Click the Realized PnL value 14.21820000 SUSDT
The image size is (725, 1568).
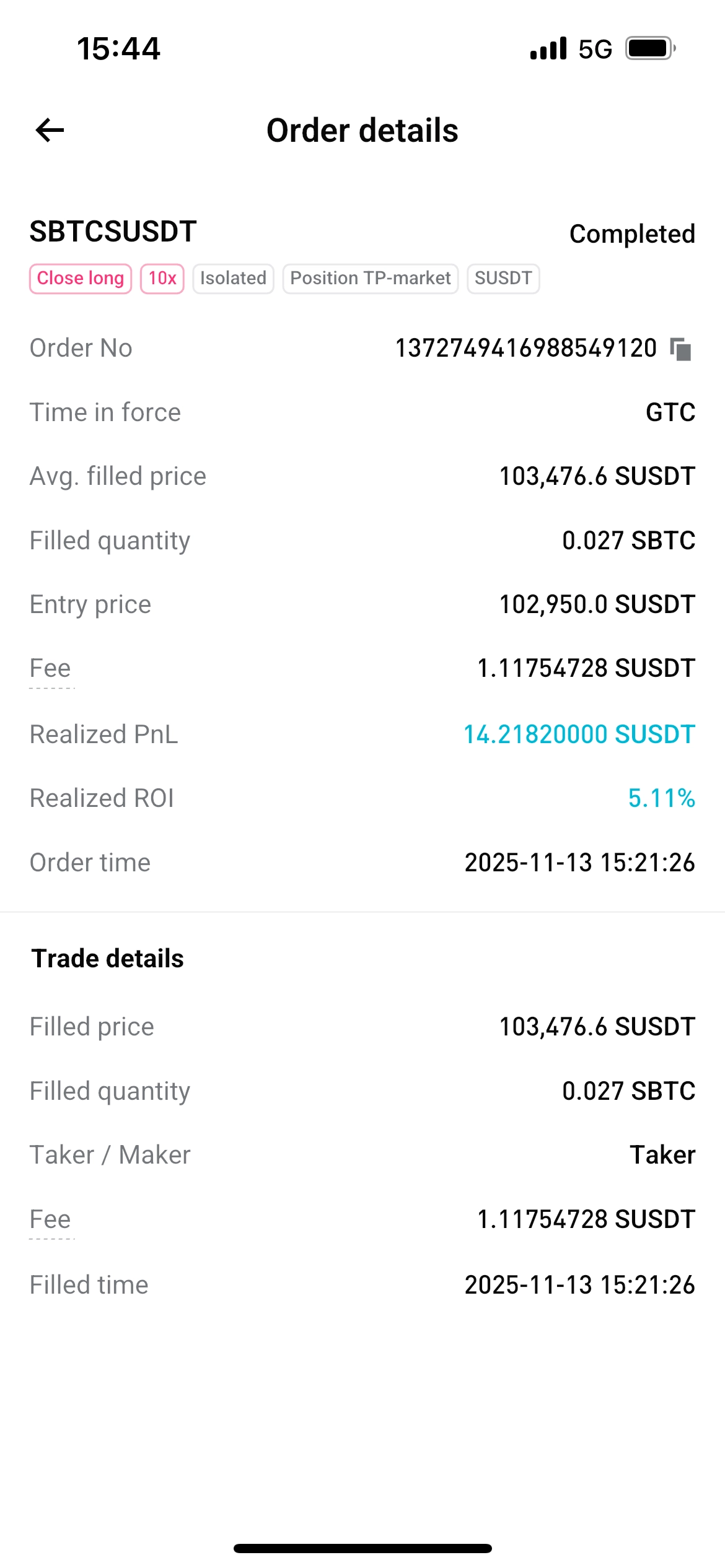pyautogui.click(x=579, y=734)
